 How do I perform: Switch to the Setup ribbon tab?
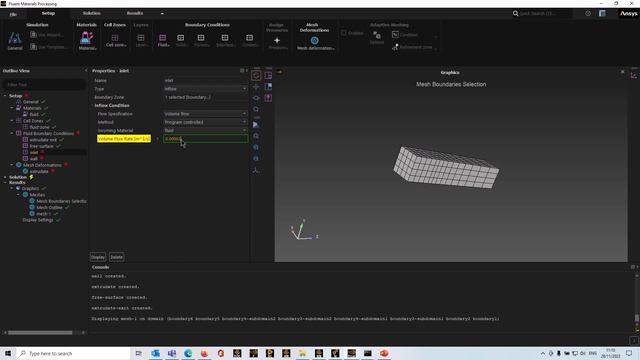(x=48, y=13)
